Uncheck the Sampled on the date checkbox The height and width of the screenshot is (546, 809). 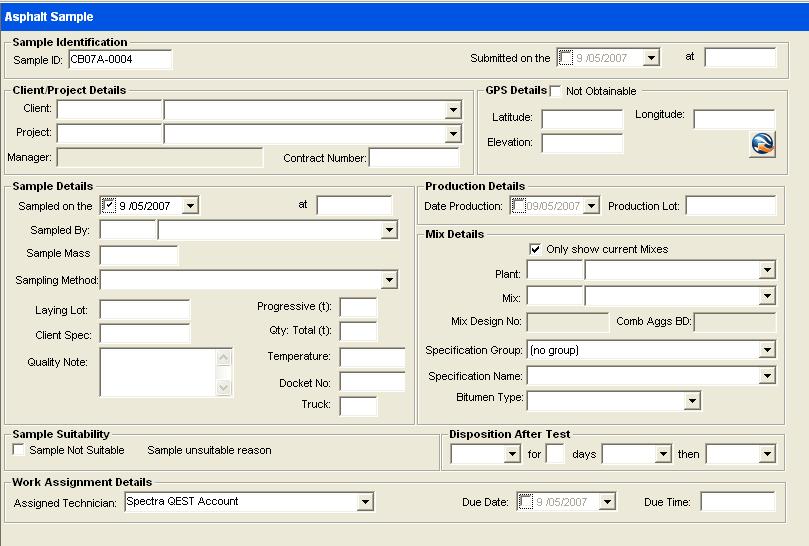point(109,206)
